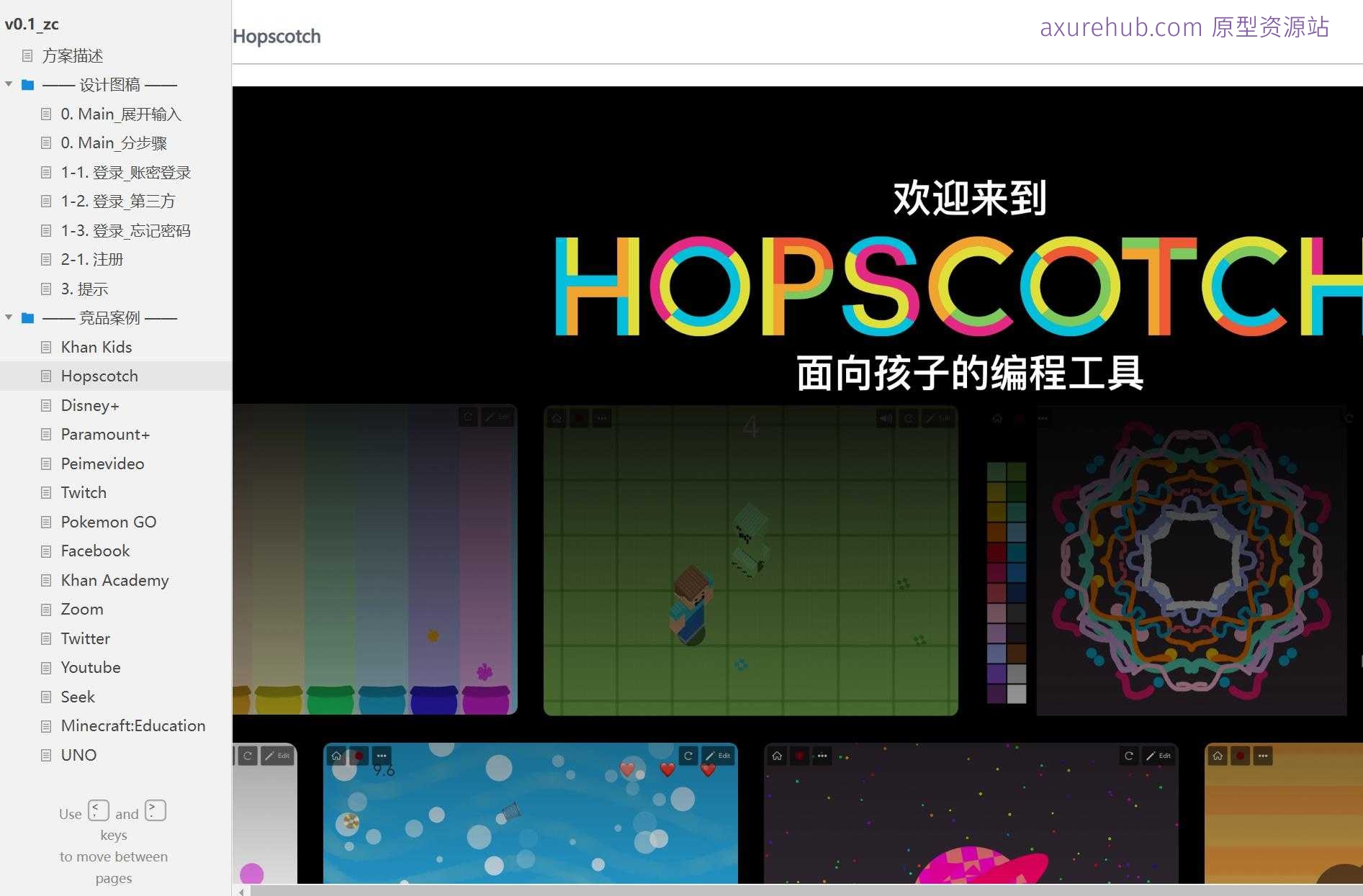Select Disney+ in the sidebar
Image resolution: width=1363 pixels, height=896 pixels.
click(x=90, y=405)
